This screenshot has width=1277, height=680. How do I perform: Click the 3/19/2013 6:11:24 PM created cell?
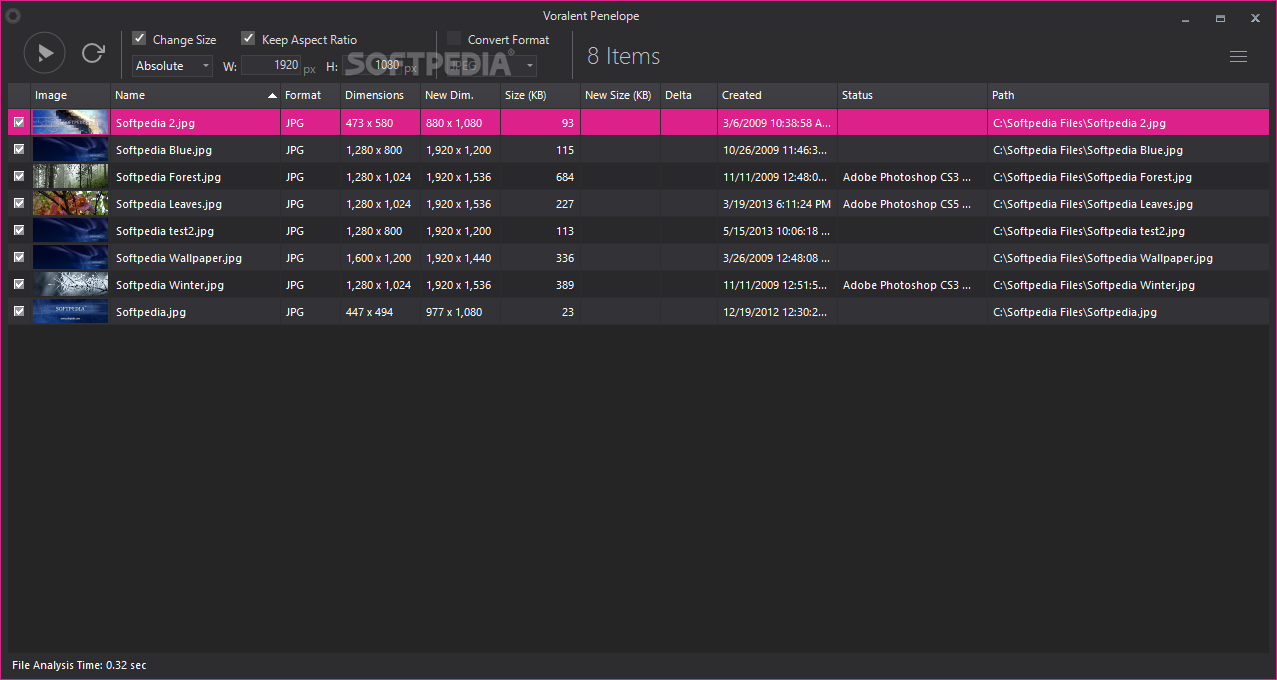click(x=777, y=204)
